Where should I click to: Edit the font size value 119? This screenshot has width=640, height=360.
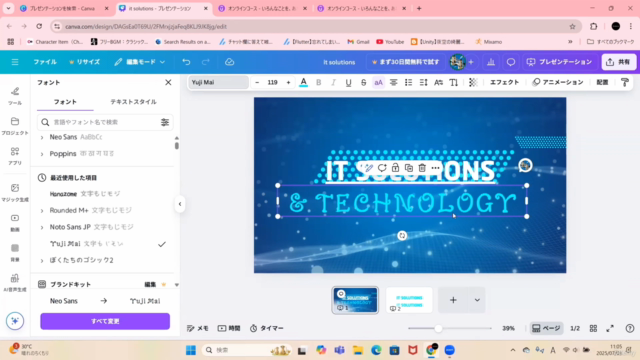point(273,82)
